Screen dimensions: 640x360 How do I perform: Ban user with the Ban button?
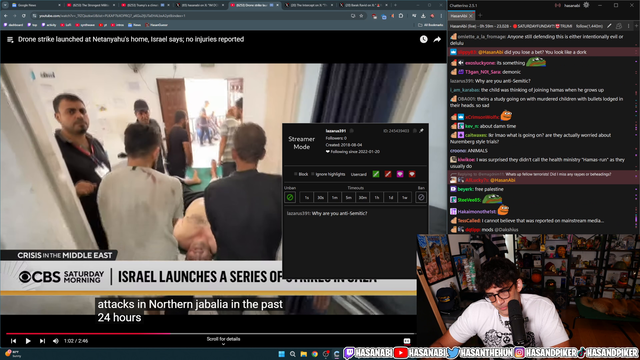click(x=421, y=198)
